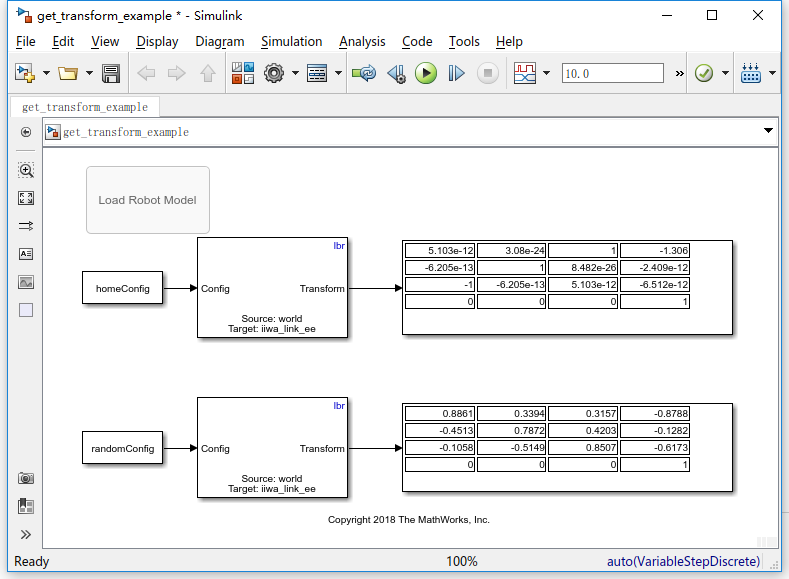Open the View menu

point(105,41)
